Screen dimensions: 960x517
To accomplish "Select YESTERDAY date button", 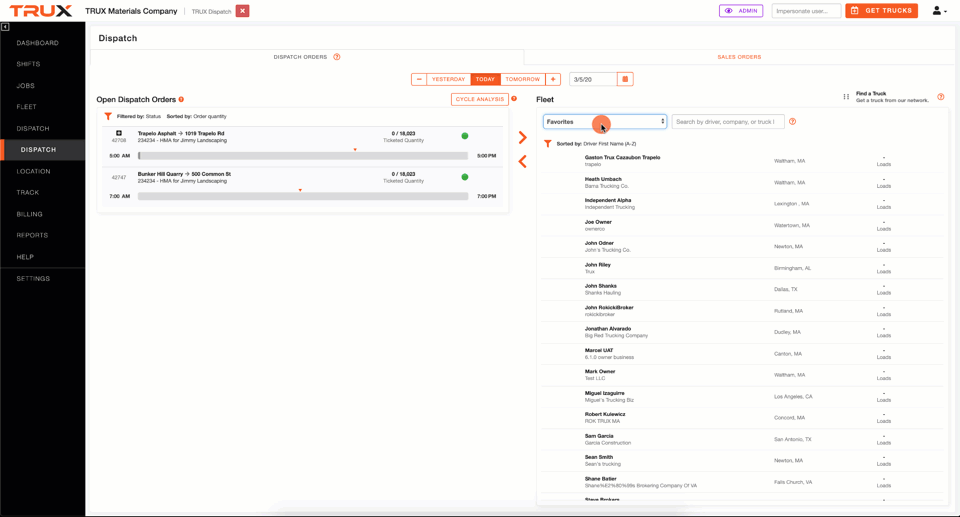I will [x=448, y=79].
